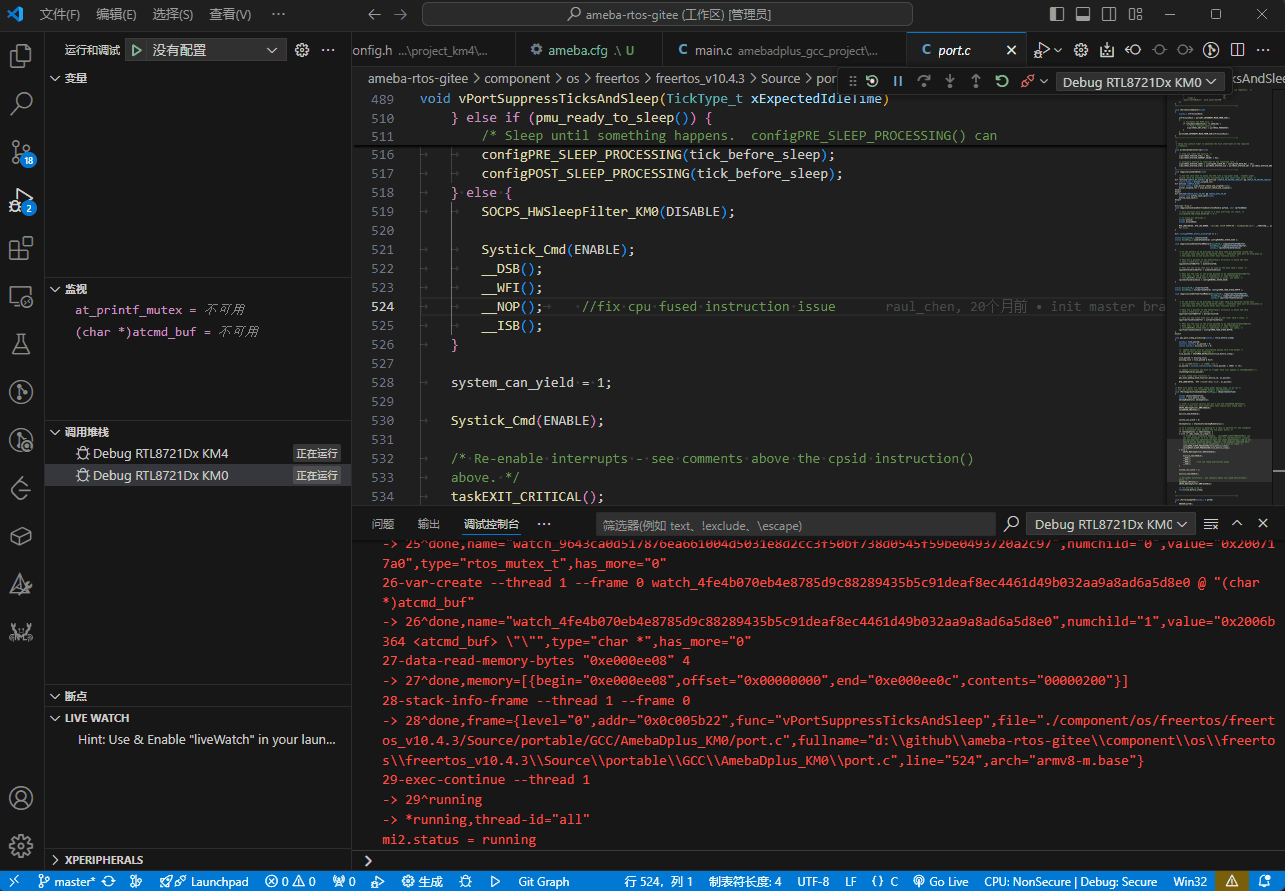Split the editor to the right
The width and height of the screenshot is (1285, 891).
point(1238,50)
